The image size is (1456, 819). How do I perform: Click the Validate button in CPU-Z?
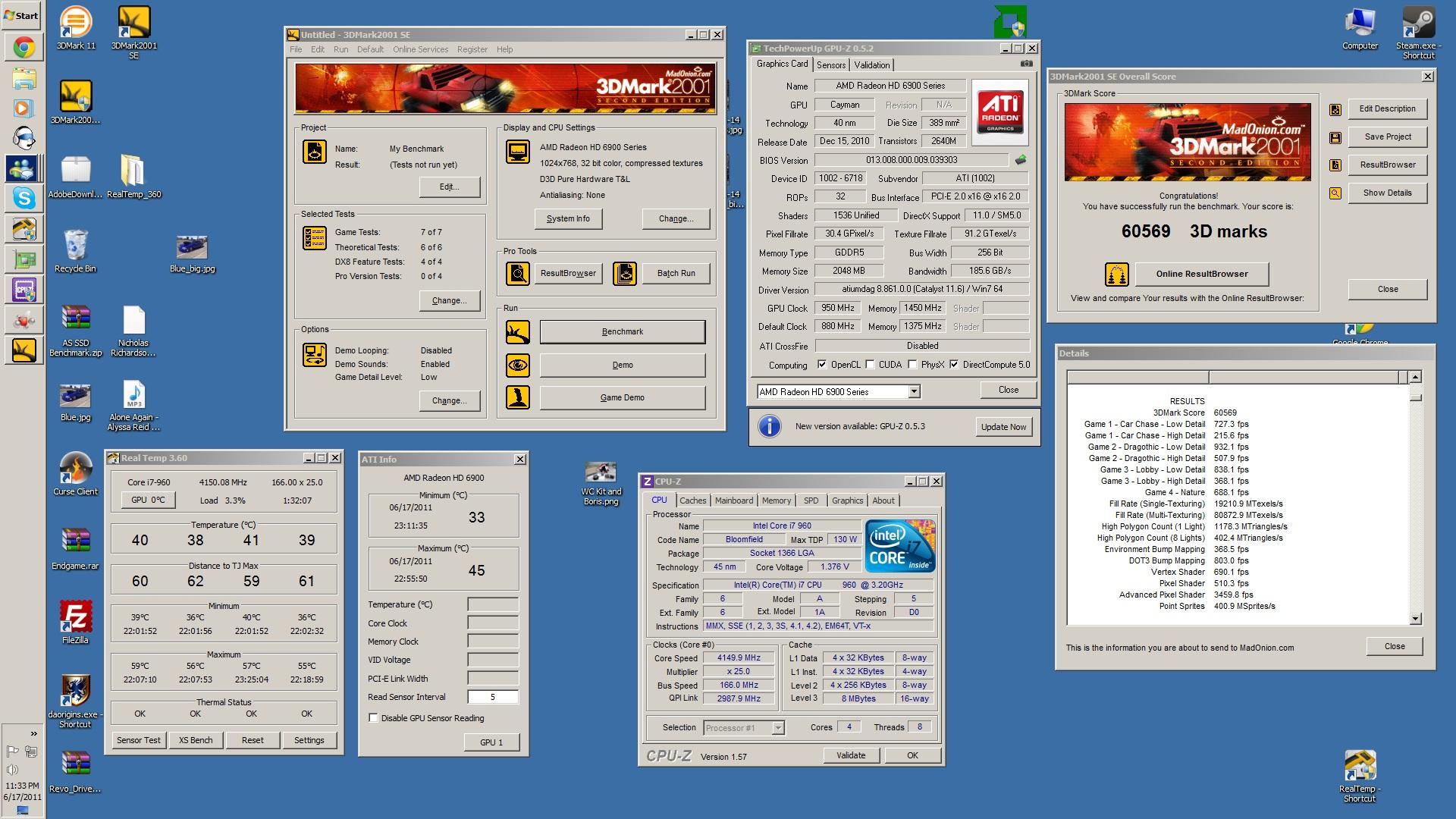(851, 755)
